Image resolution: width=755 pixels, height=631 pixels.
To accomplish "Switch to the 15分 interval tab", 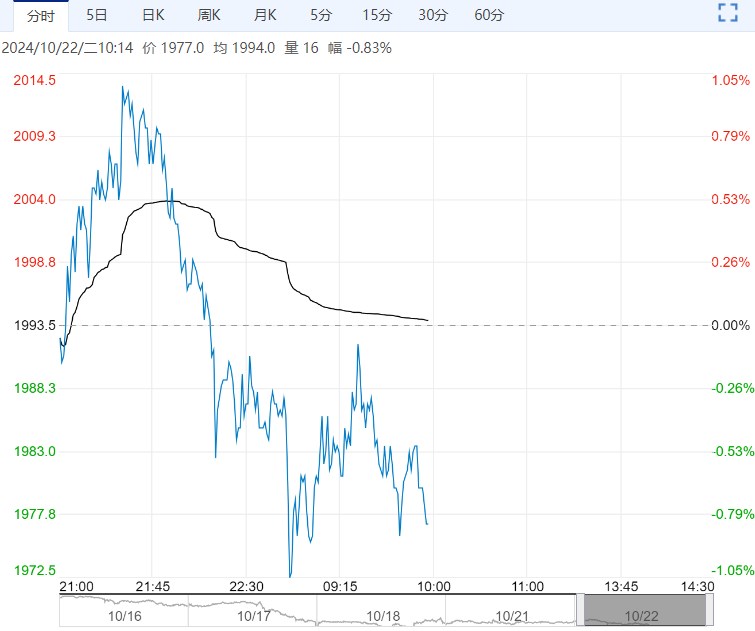I will (377, 15).
